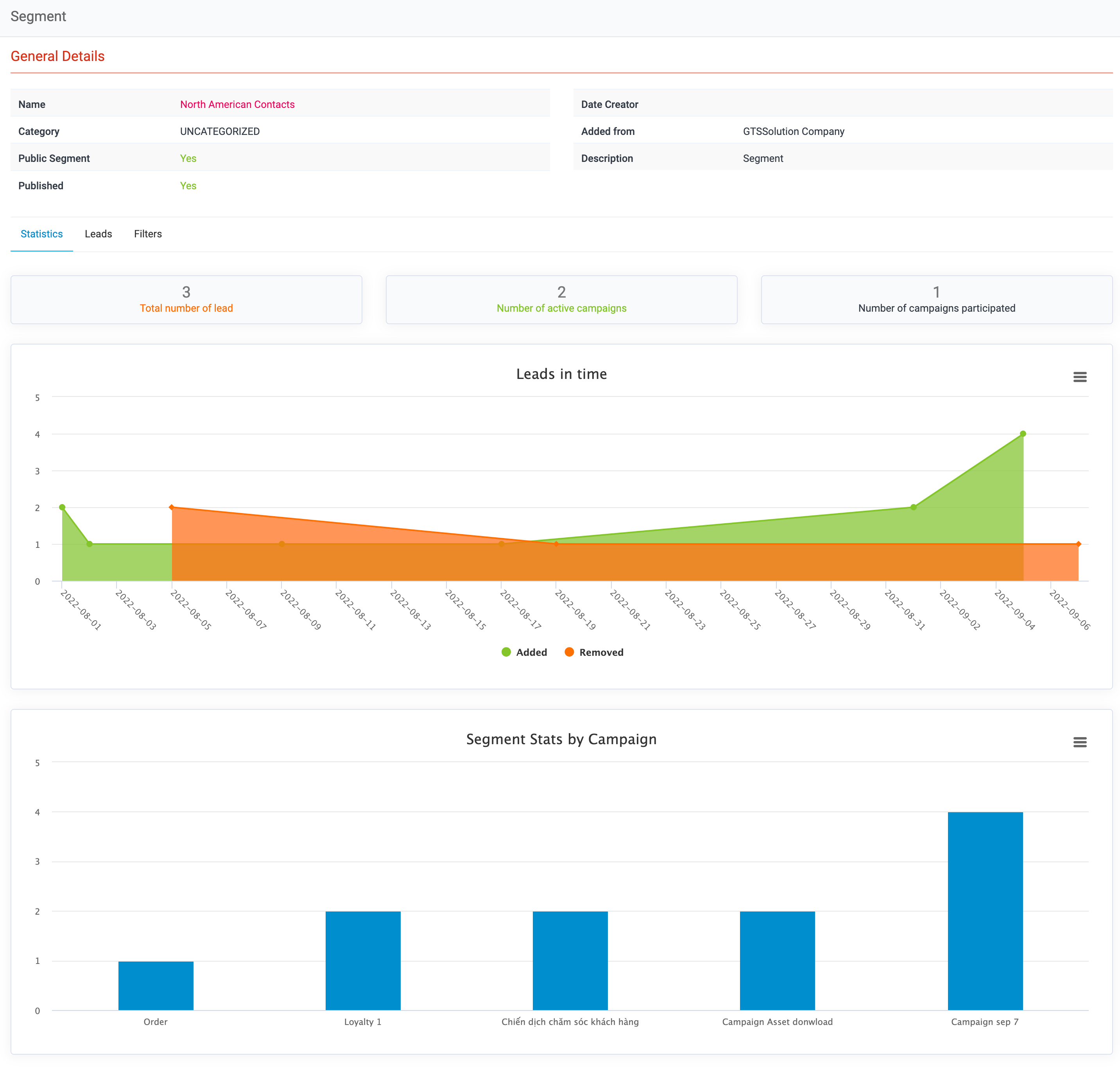Click the Loyalty 1 bar

(x=363, y=960)
